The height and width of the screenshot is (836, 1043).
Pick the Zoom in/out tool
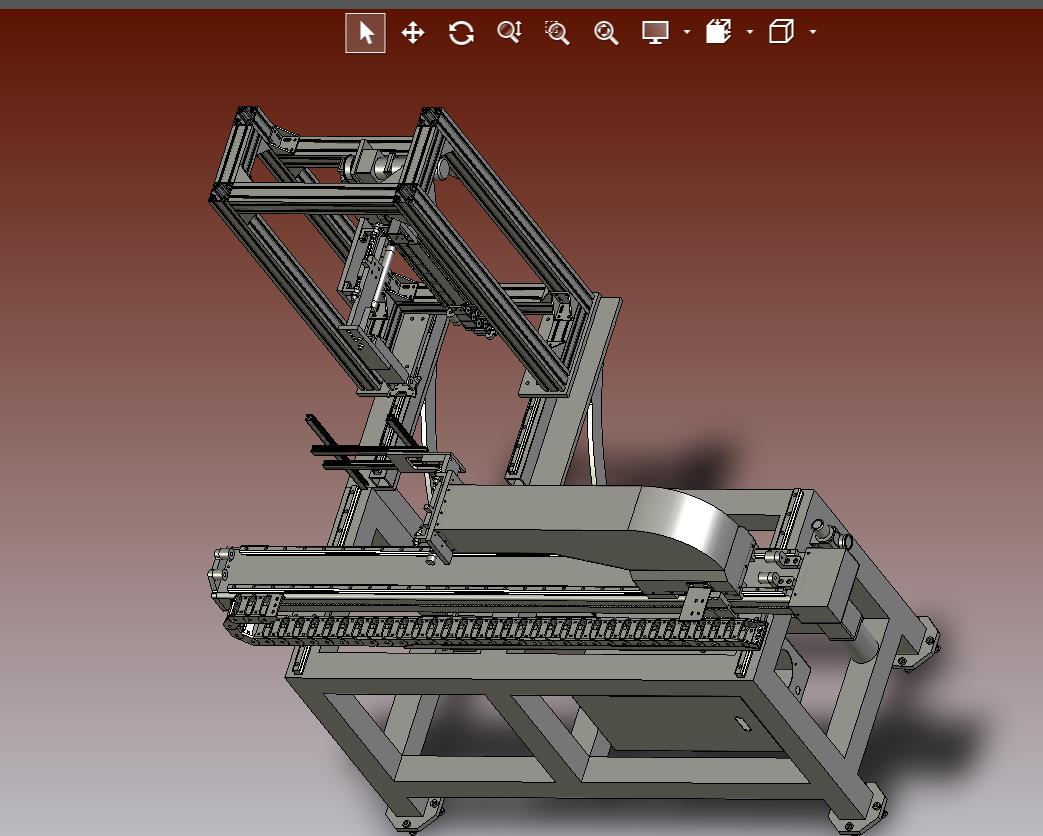(x=510, y=32)
